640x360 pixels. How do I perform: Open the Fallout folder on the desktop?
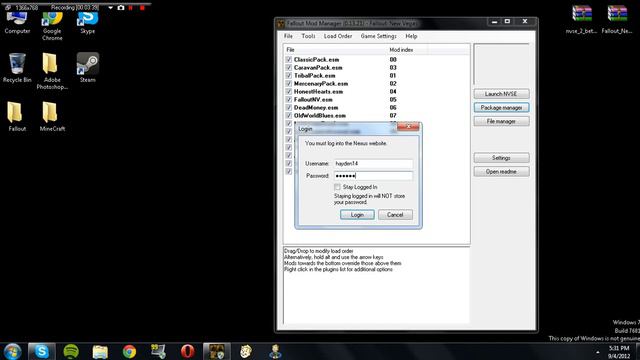click(x=17, y=116)
